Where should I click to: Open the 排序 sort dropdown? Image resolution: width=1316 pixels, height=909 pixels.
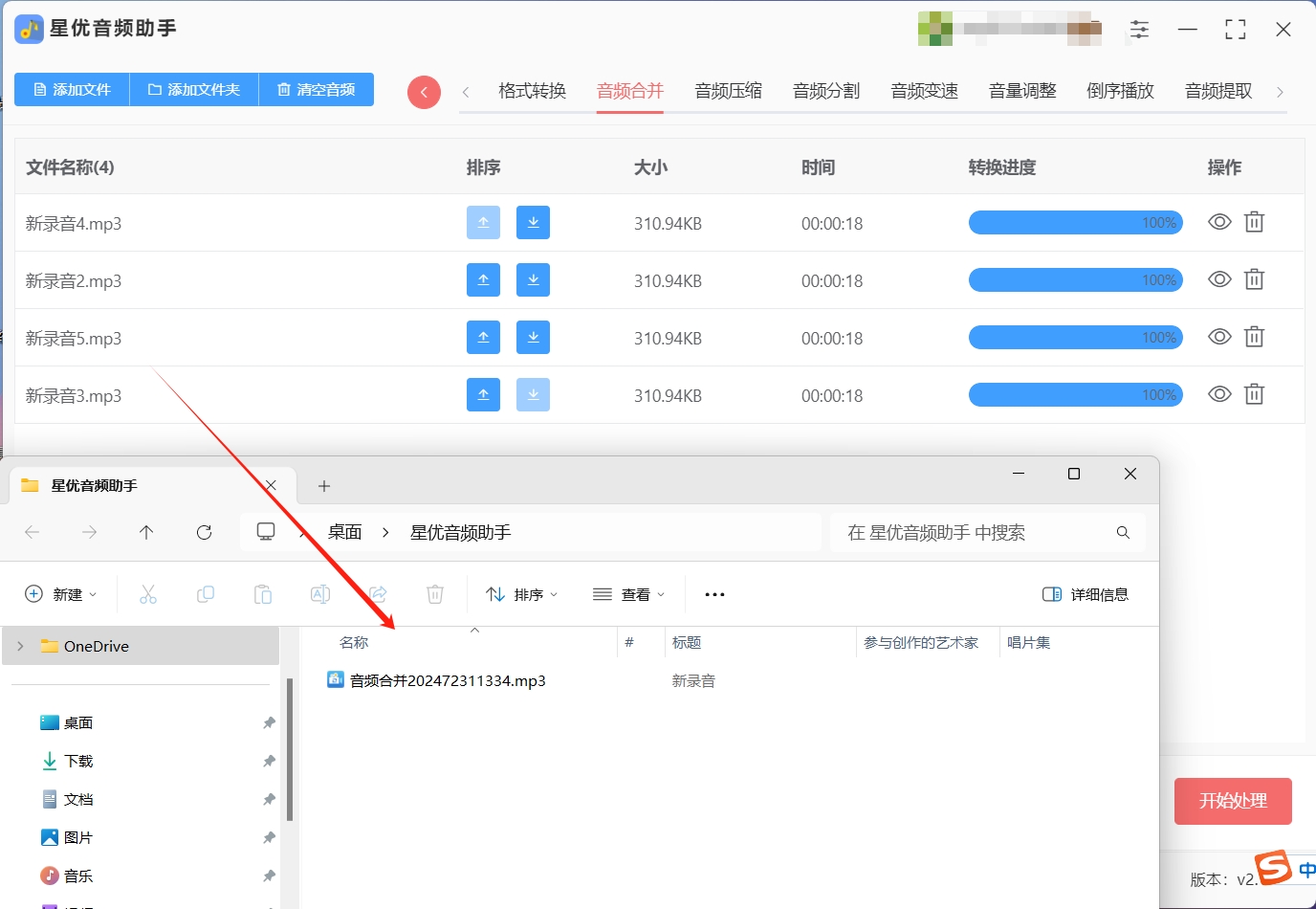[522, 594]
